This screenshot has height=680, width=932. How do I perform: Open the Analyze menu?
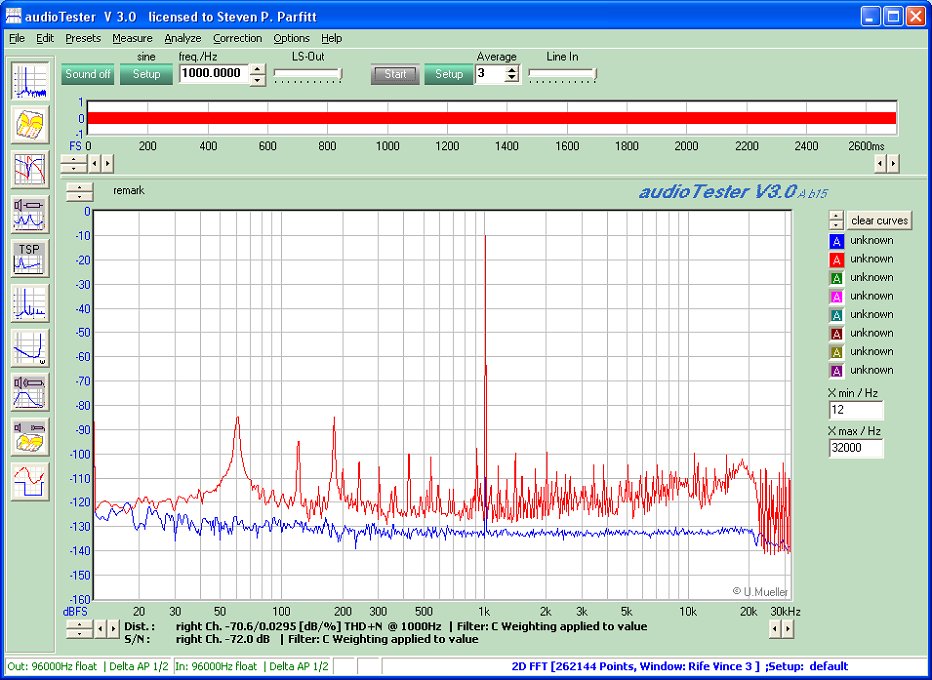182,38
